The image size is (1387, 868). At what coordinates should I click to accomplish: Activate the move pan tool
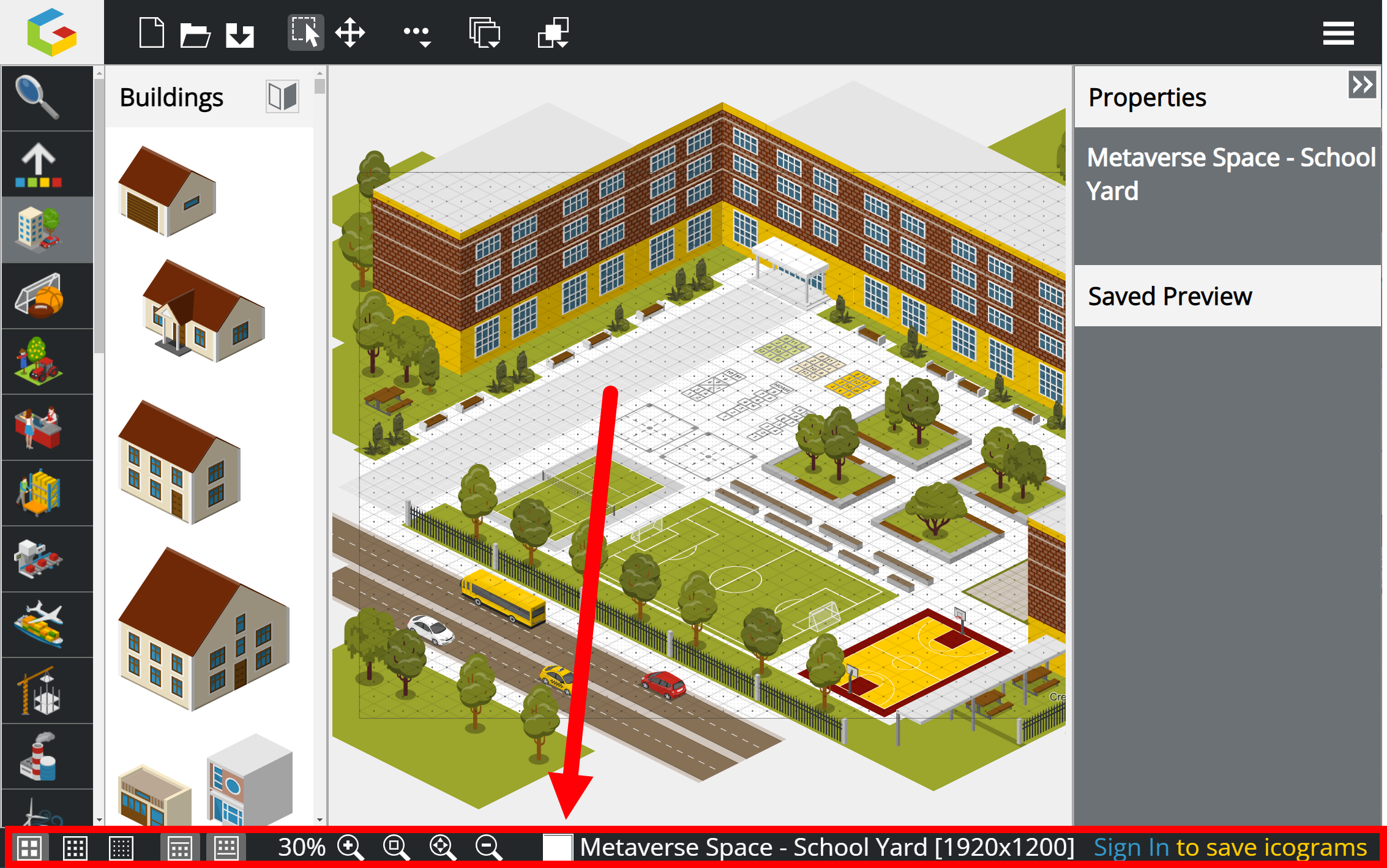350,32
